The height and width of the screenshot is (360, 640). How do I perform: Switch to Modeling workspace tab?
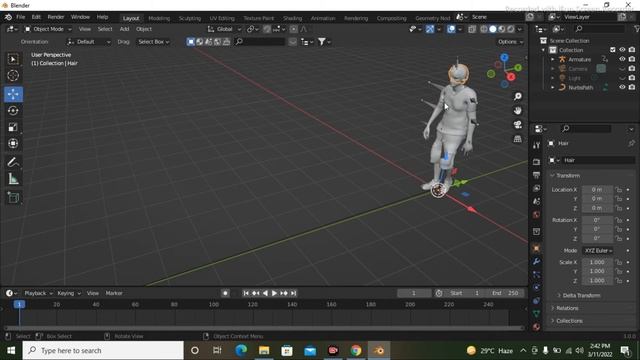pyautogui.click(x=159, y=18)
